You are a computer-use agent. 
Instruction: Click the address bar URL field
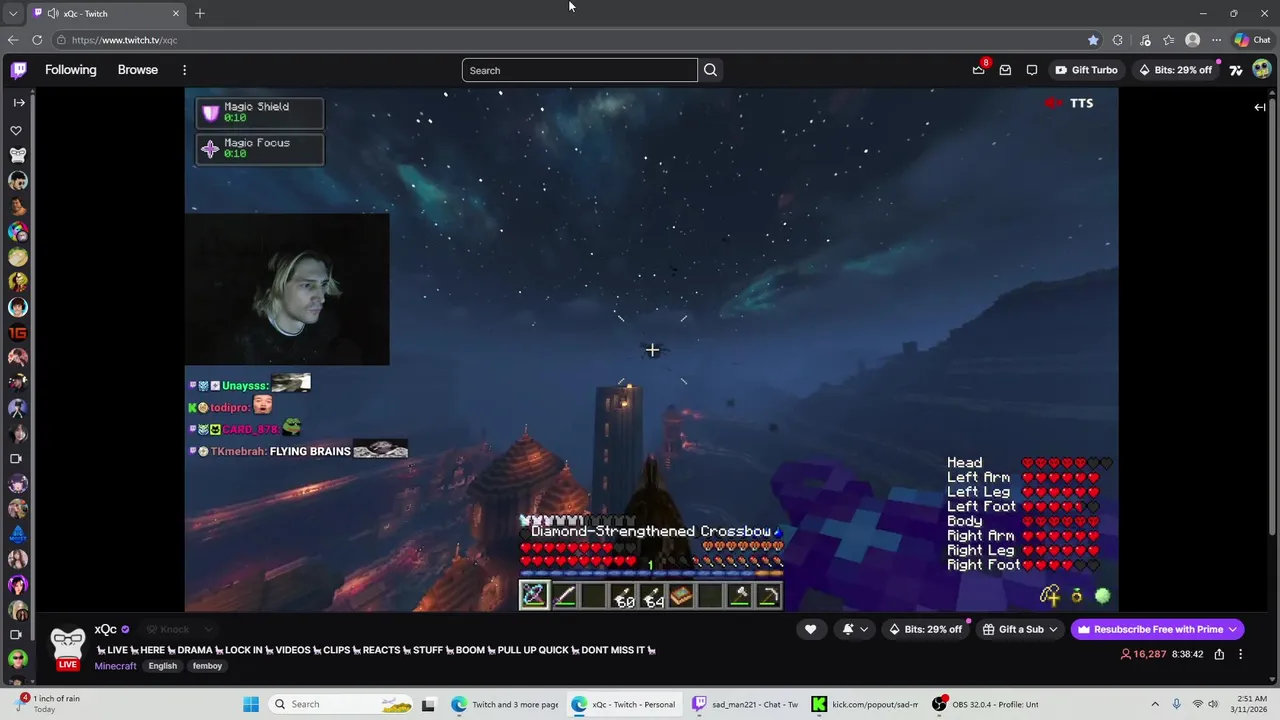pos(565,40)
